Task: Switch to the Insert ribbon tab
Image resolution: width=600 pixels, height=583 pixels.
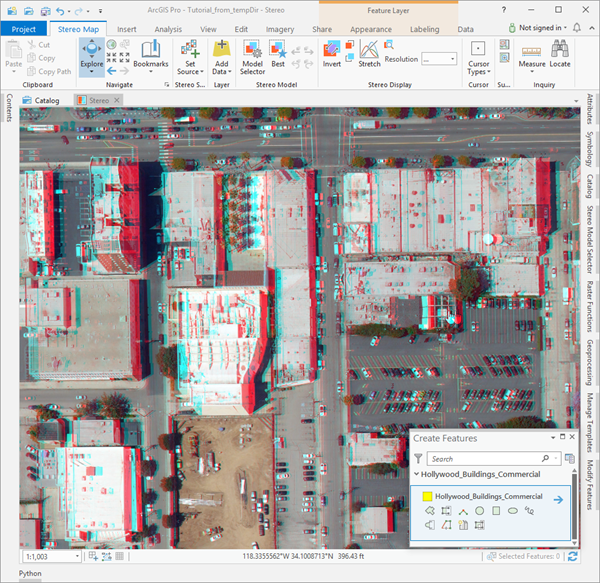Action: click(127, 29)
